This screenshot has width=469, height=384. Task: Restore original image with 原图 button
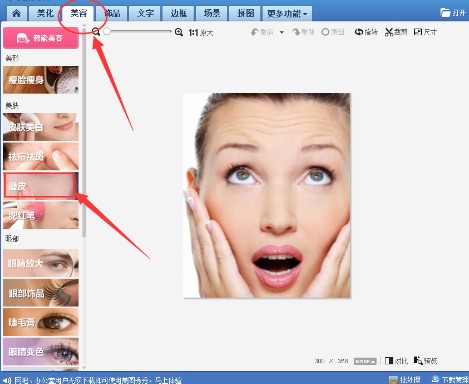[x=333, y=32]
